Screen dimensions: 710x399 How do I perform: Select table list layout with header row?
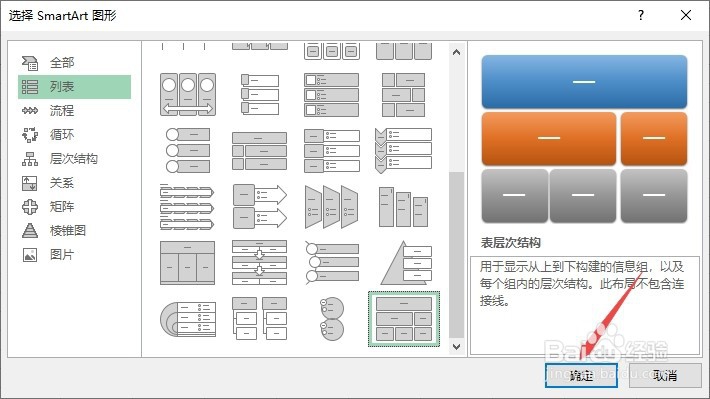188,263
